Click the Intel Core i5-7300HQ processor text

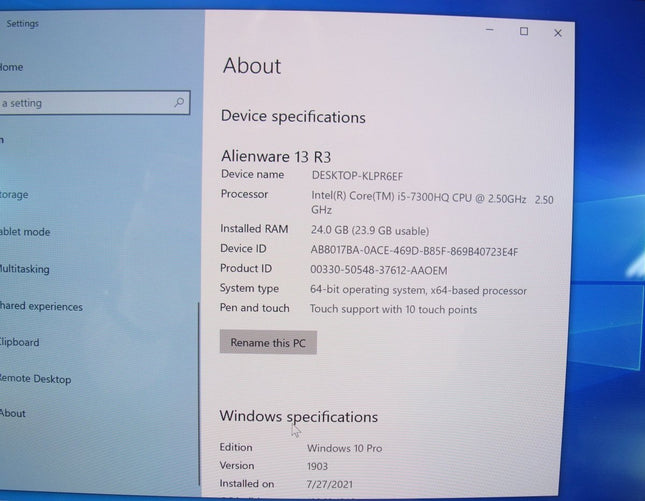(432, 204)
